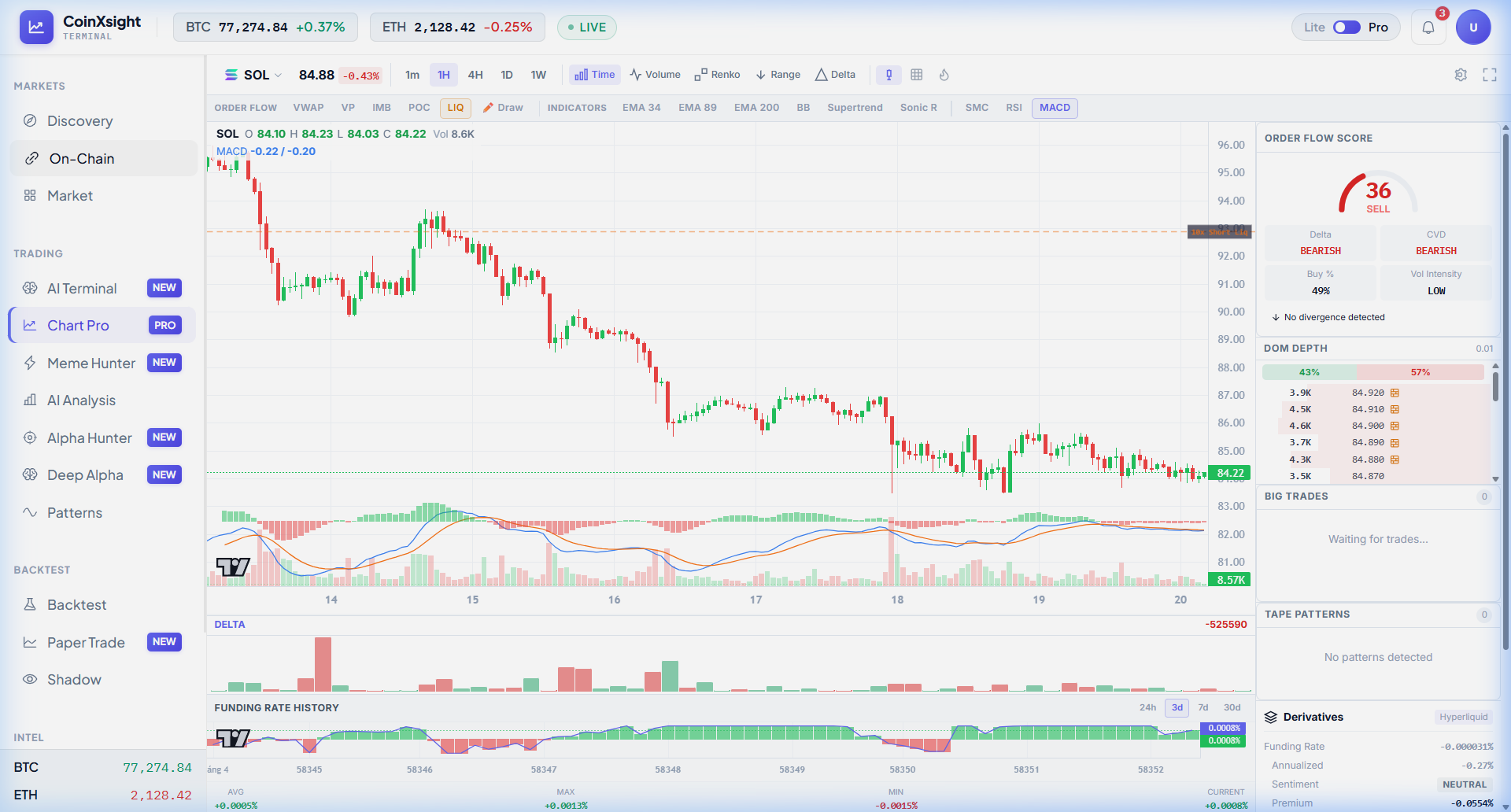Open the user avatar menu
Image resolution: width=1511 pixels, height=812 pixels.
[1473, 28]
